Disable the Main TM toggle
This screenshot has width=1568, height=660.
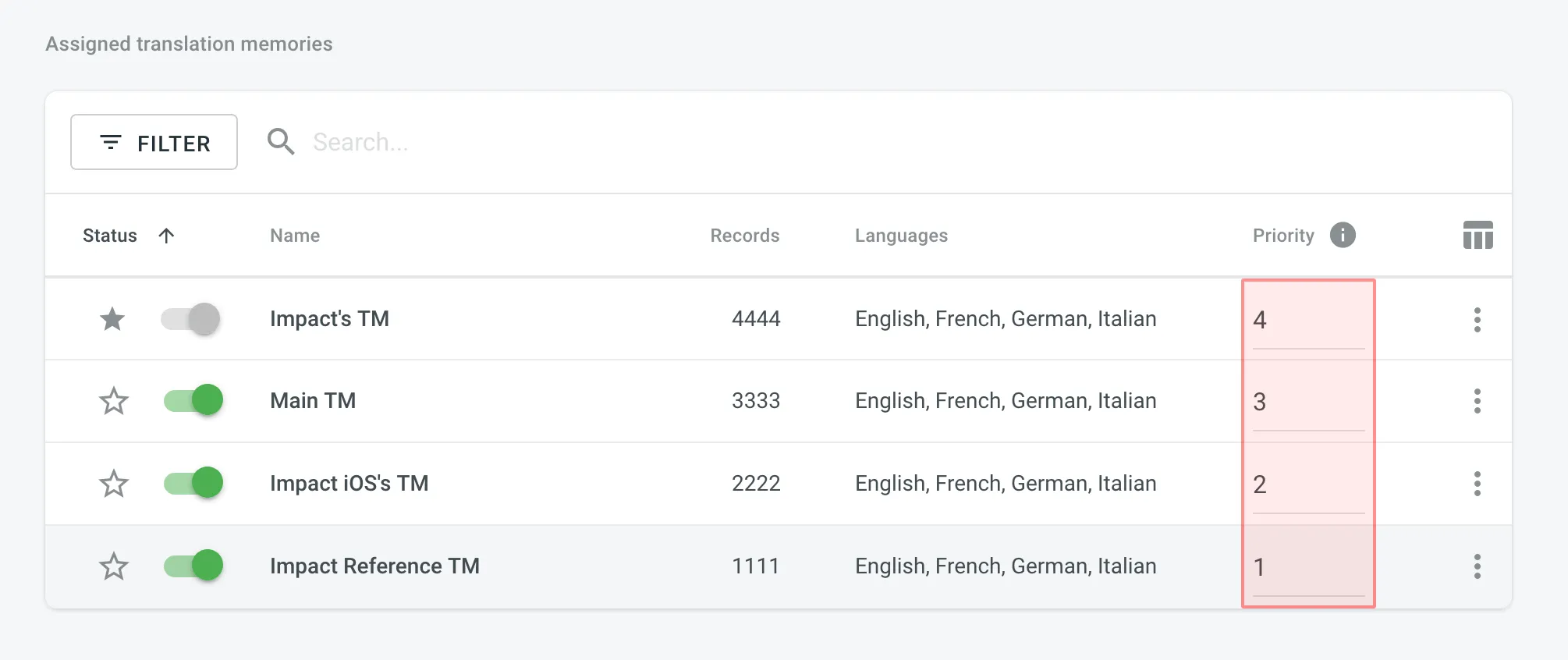pos(193,401)
